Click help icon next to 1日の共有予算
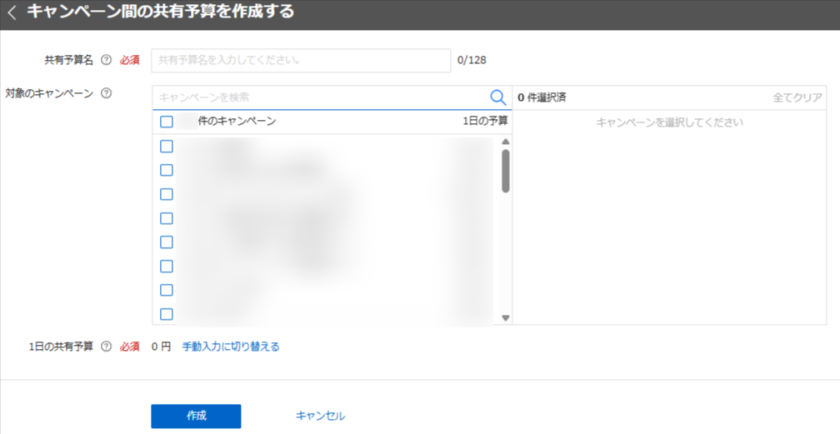The width and height of the screenshot is (840, 434). pos(106,347)
